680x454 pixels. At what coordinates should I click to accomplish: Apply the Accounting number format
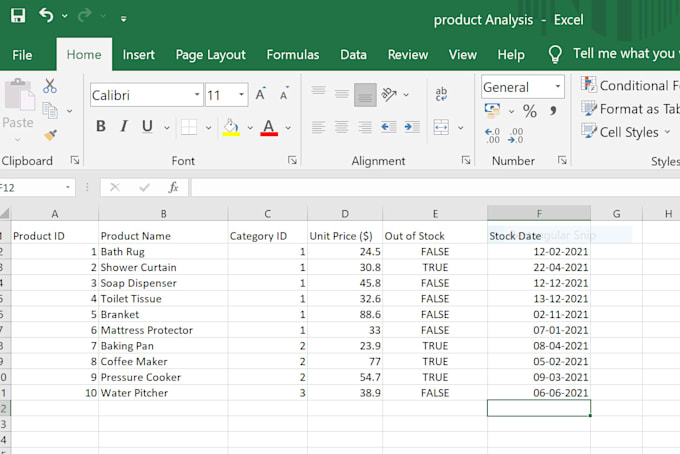tap(492, 111)
